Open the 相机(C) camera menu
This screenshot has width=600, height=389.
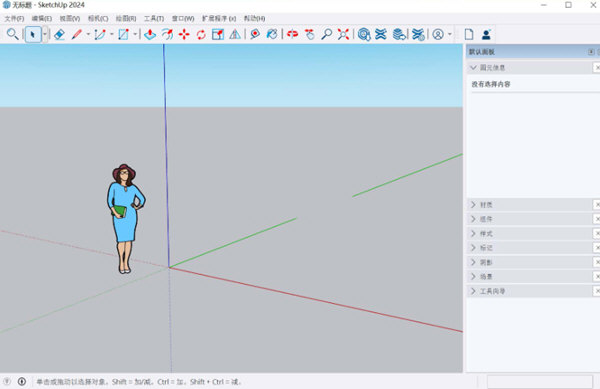tap(98, 18)
